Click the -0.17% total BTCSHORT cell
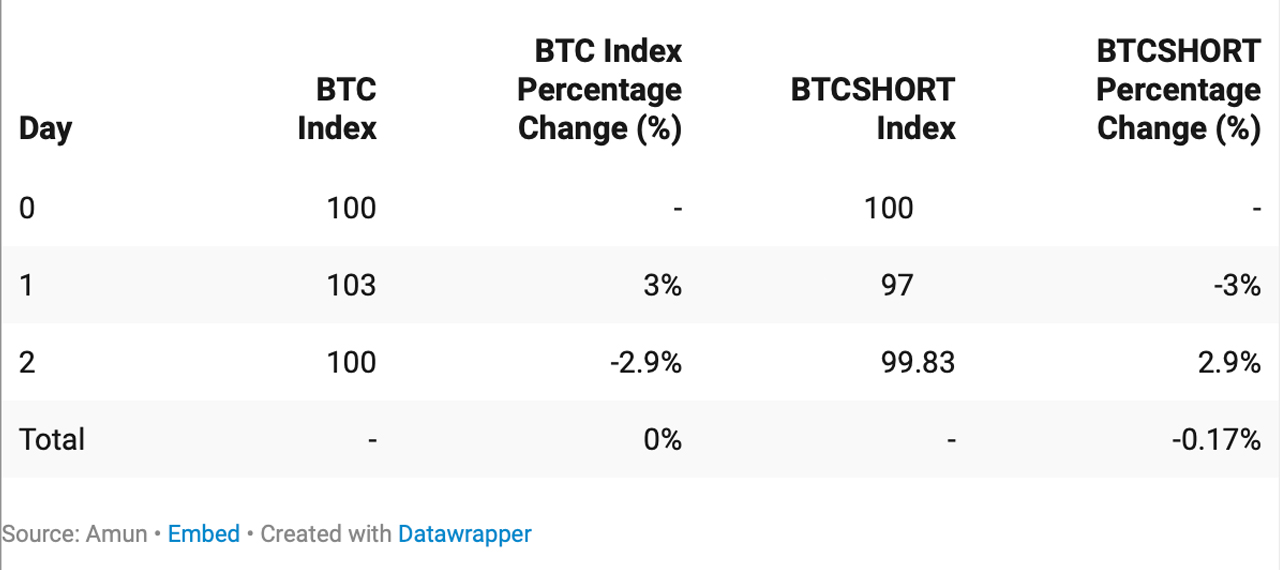 (x=1216, y=439)
